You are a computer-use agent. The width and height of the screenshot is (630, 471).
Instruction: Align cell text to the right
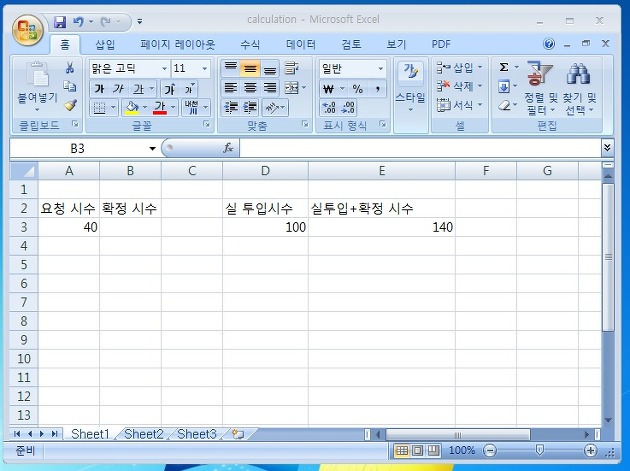tap(270, 88)
